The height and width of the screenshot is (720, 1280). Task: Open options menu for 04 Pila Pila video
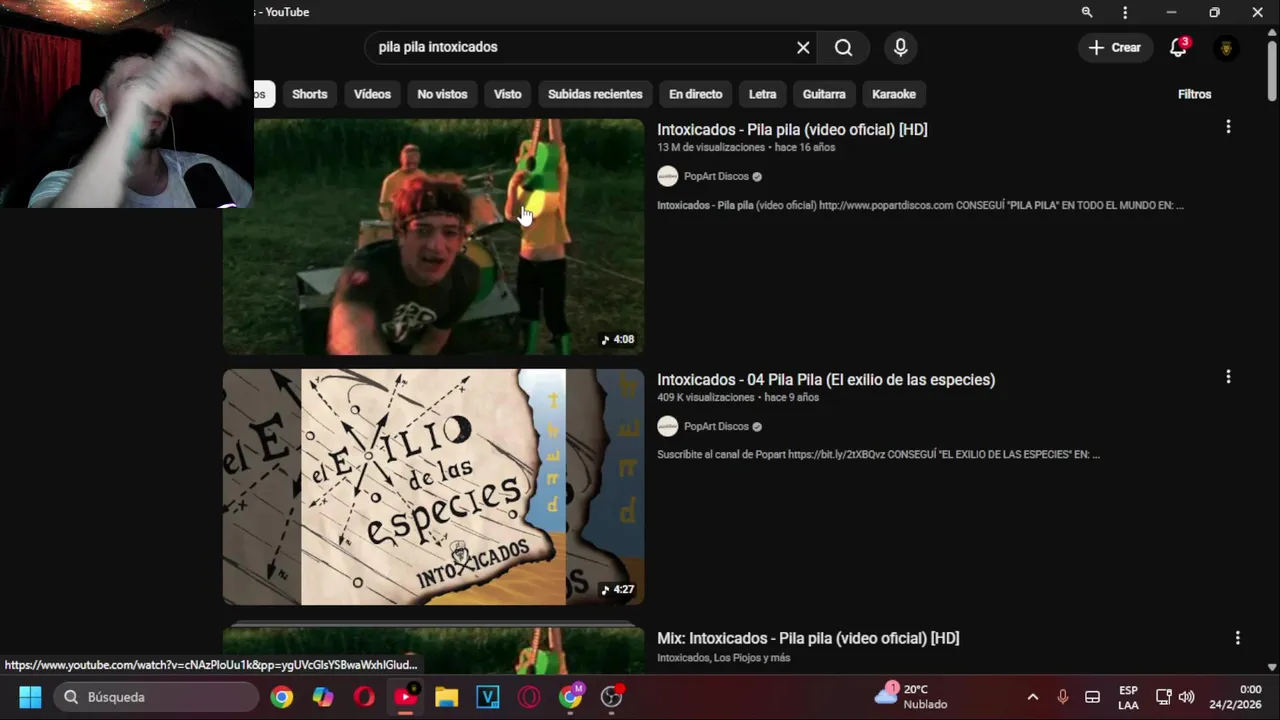pyautogui.click(x=1228, y=377)
